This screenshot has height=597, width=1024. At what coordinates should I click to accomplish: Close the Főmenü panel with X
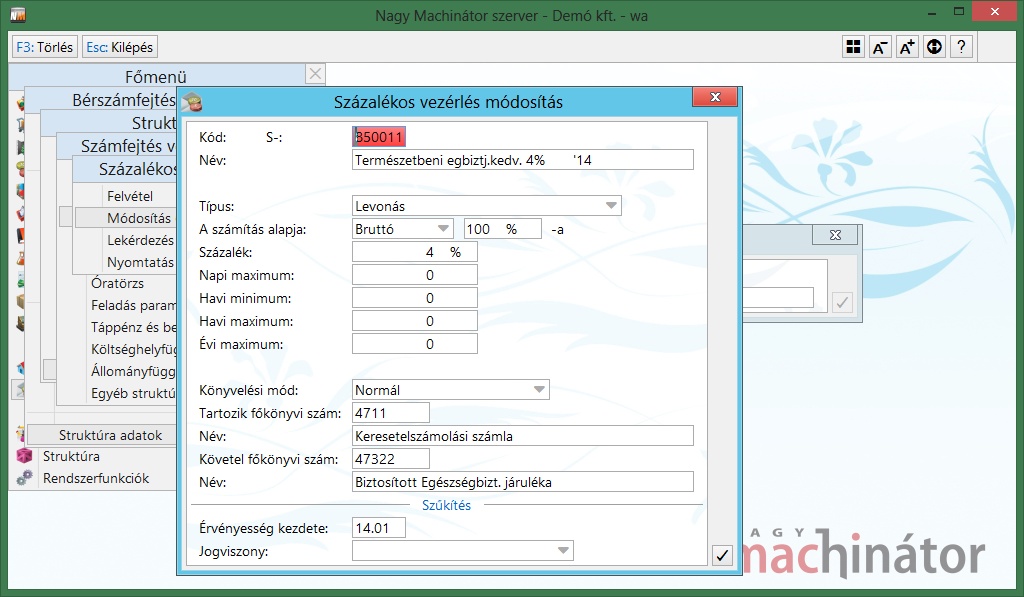315,74
